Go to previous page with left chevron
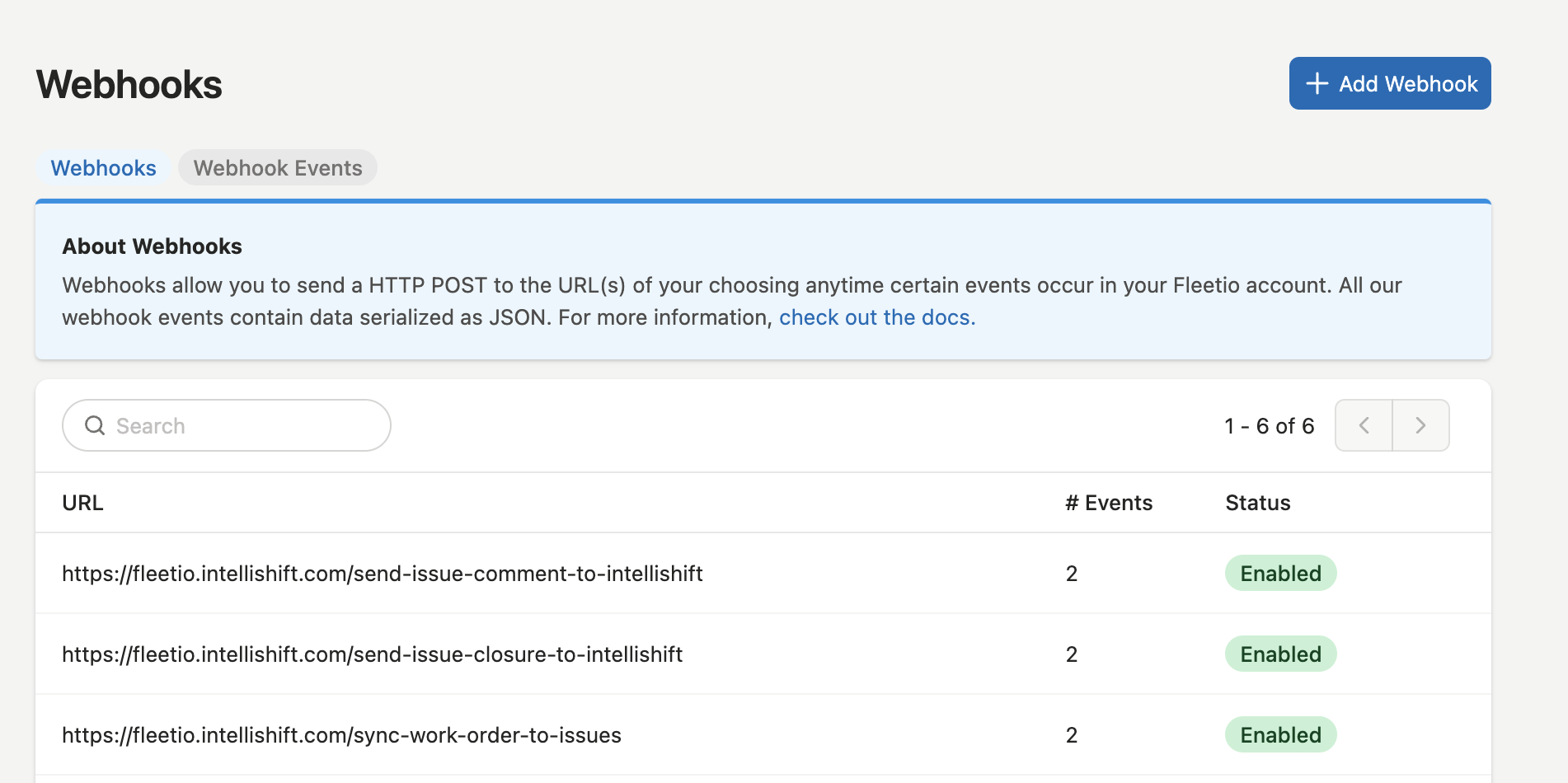This screenshot has height=783, width=1568. (1364, 425)
